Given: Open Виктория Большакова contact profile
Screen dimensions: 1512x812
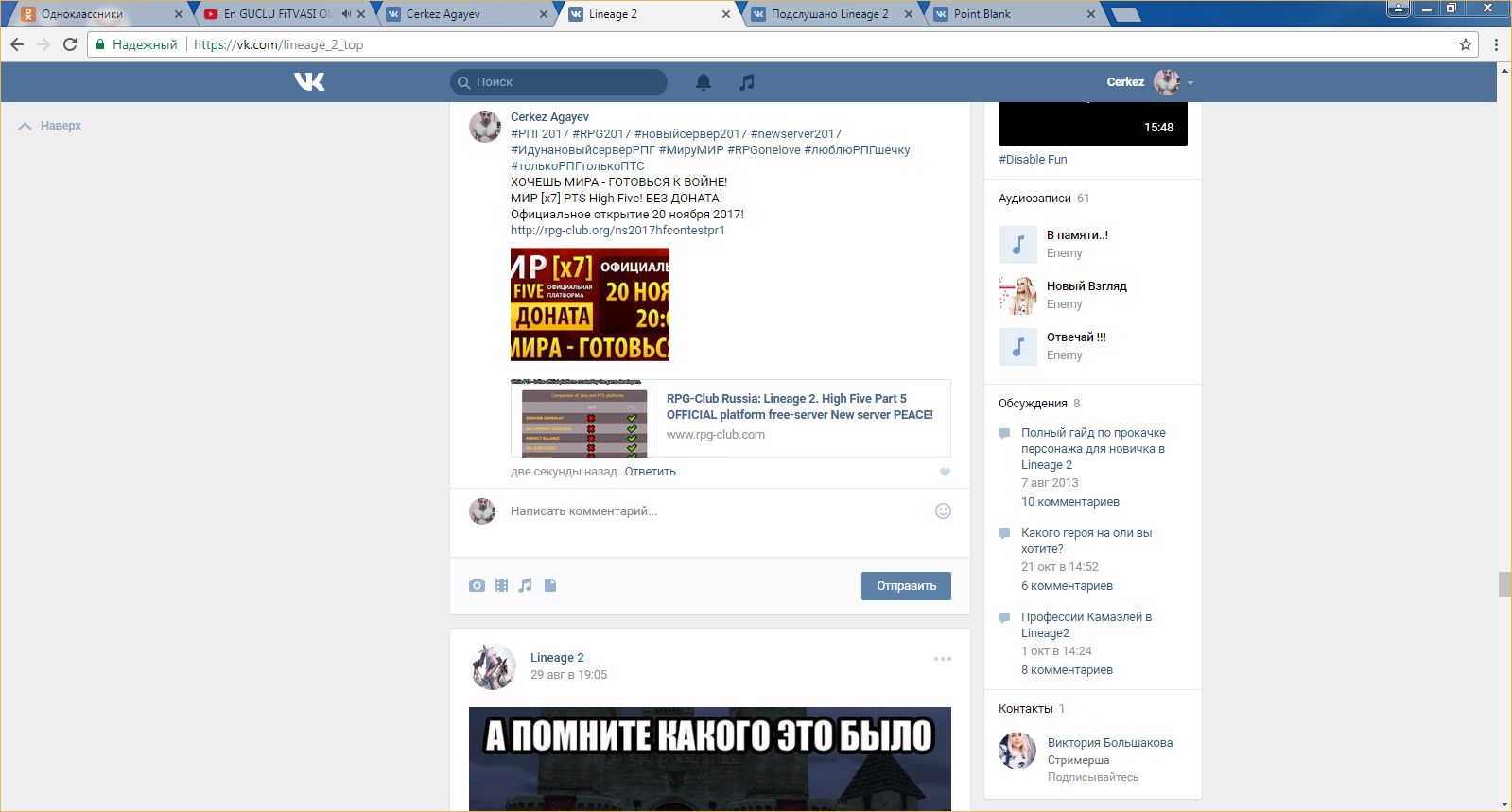Looking at the screenshot, I should (x=1110, y=743).
